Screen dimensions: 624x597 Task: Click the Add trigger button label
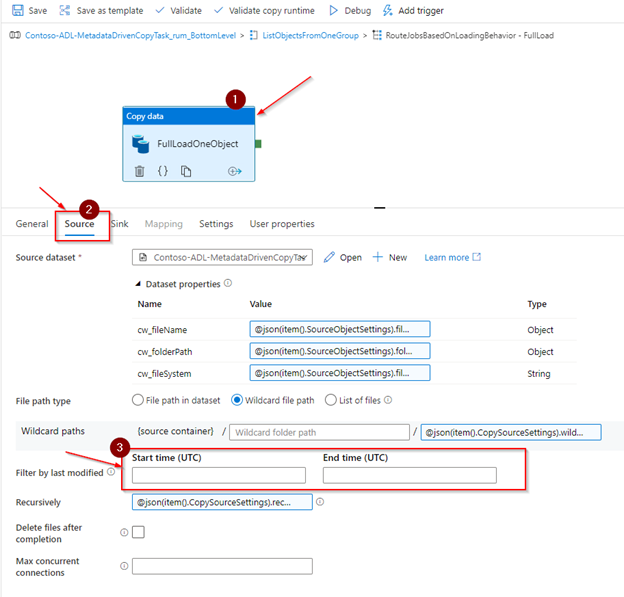421,11
